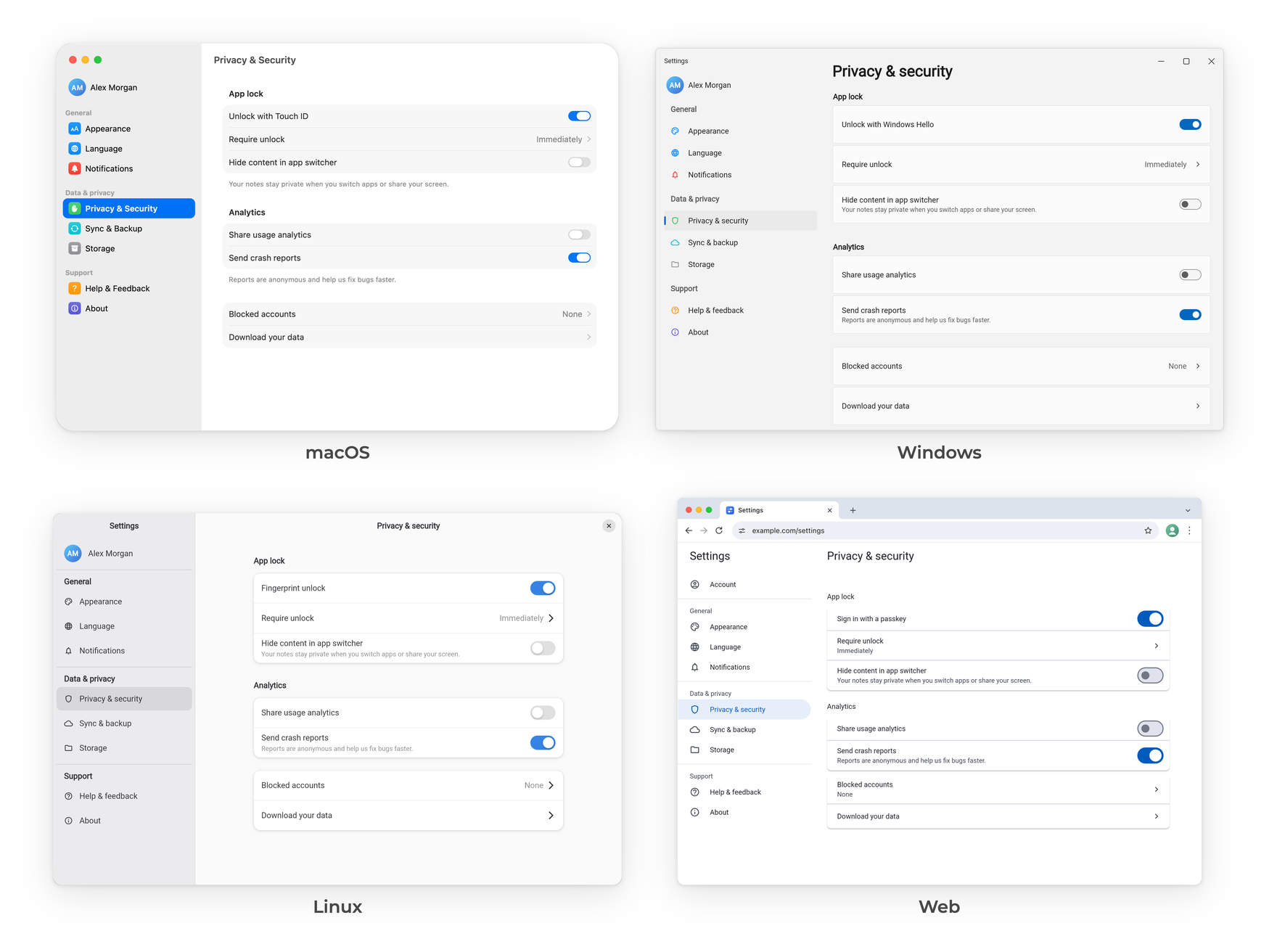Click Sync & backup cloud icon in Windows sidebar
This screenshot has width=1277, height=952.
676,242
